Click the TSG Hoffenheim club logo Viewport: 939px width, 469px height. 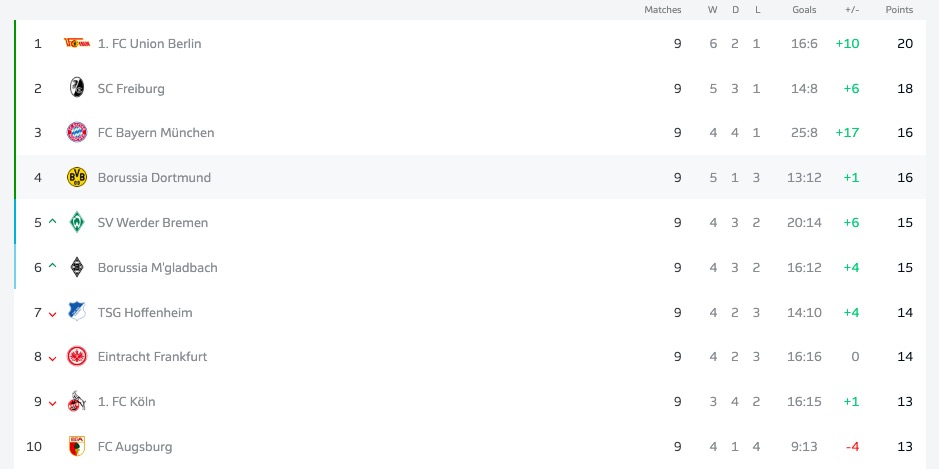tap(76, 312)
